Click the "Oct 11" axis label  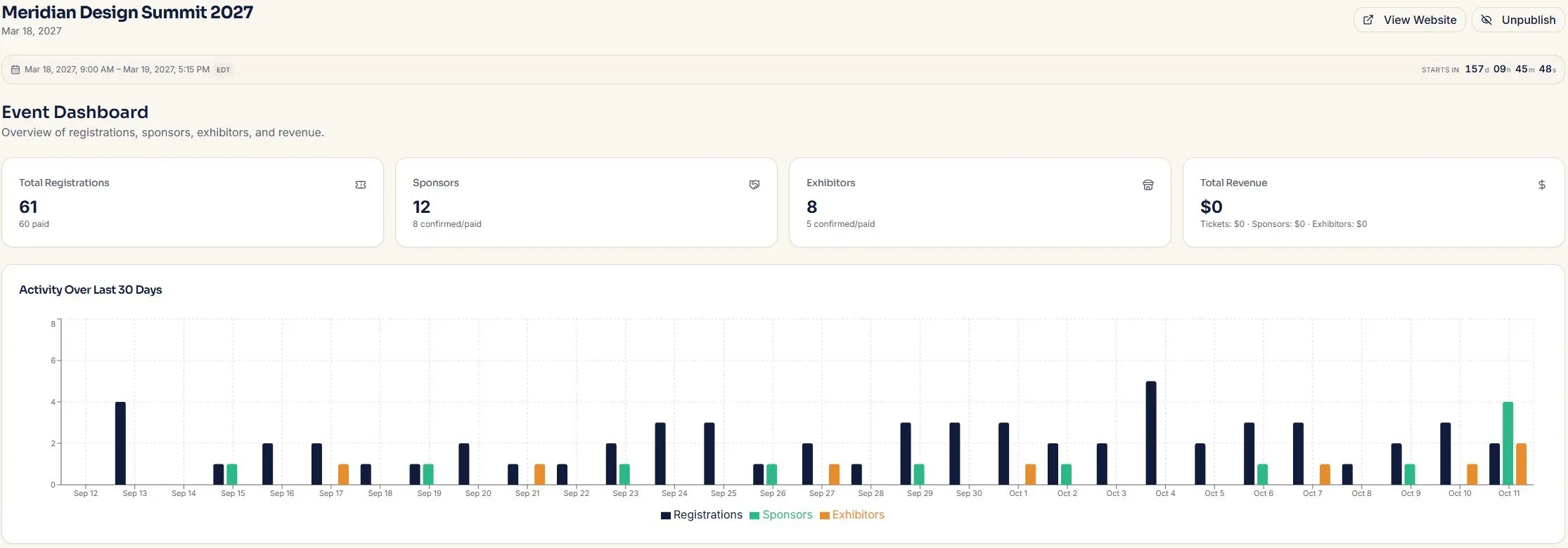point(1509,493)
